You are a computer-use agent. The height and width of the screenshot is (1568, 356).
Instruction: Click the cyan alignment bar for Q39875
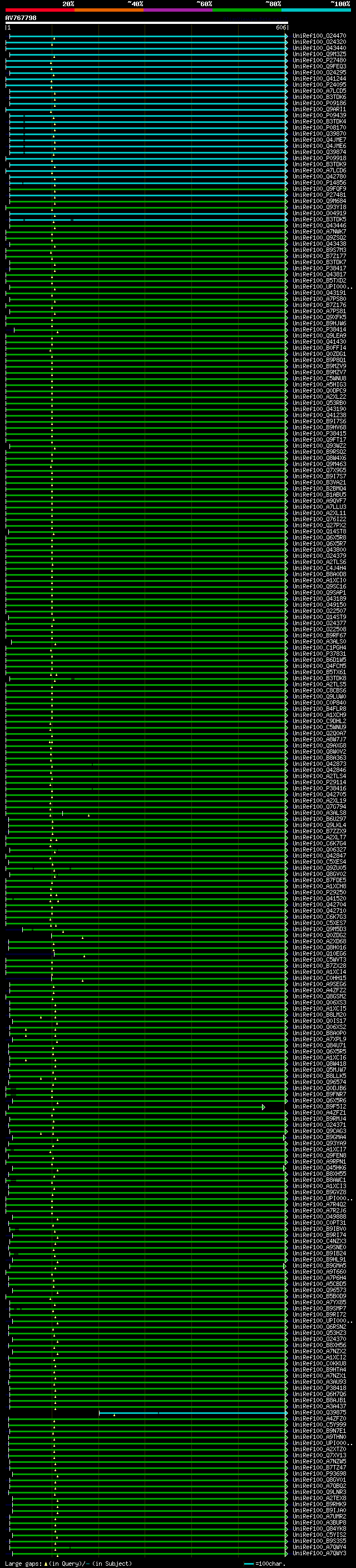(193, 1413)
